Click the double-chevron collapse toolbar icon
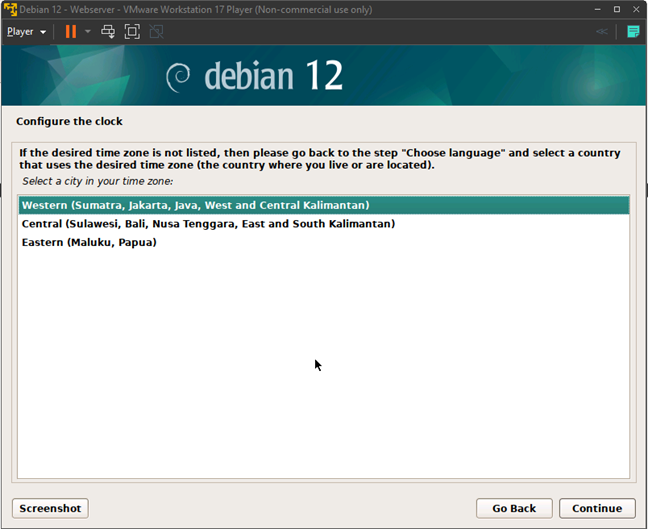 click(601, 31)
